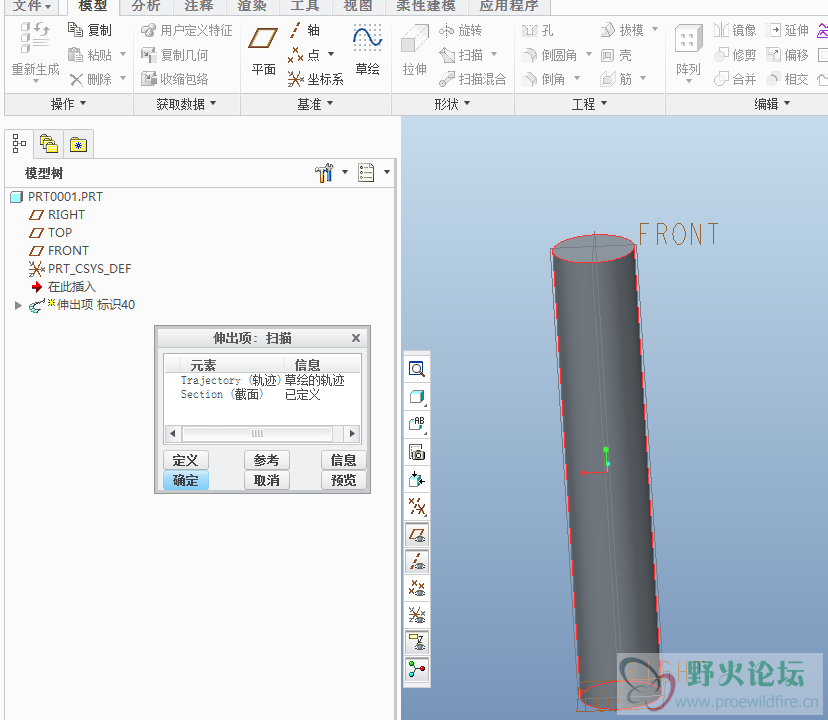The image size is (828, 720).
Task: Select the Chamfer (倒角) tool
Action: pos(543,79)
